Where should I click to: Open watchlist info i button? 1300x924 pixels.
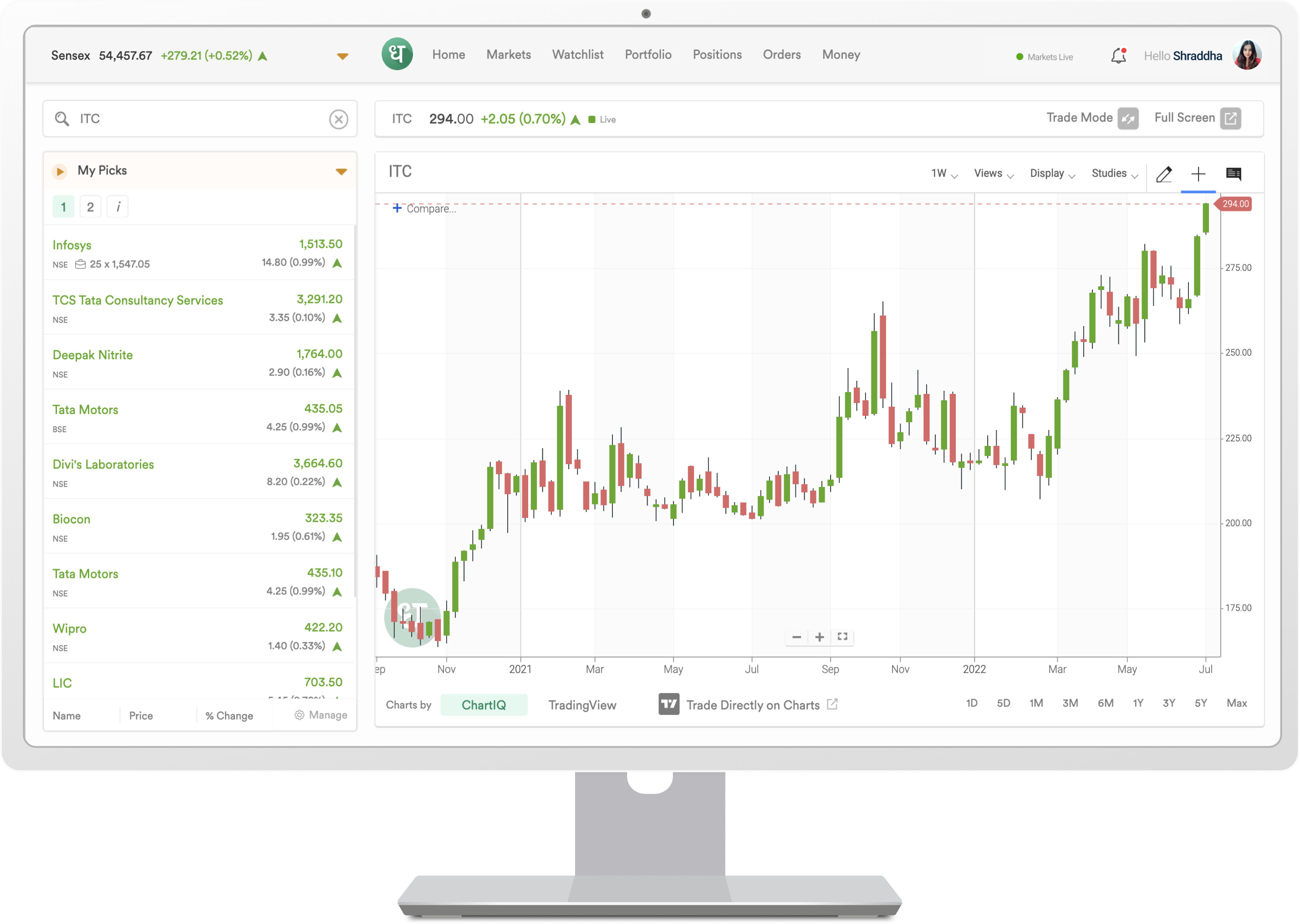coord(118,207)
